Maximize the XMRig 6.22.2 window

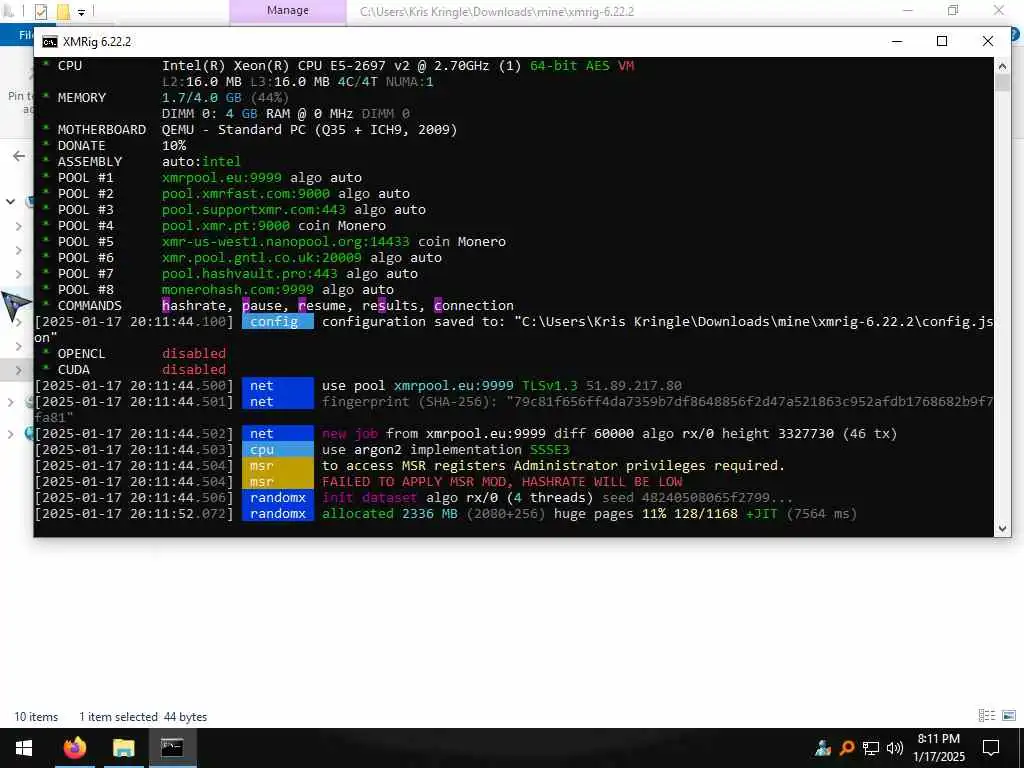coord(942,41)
